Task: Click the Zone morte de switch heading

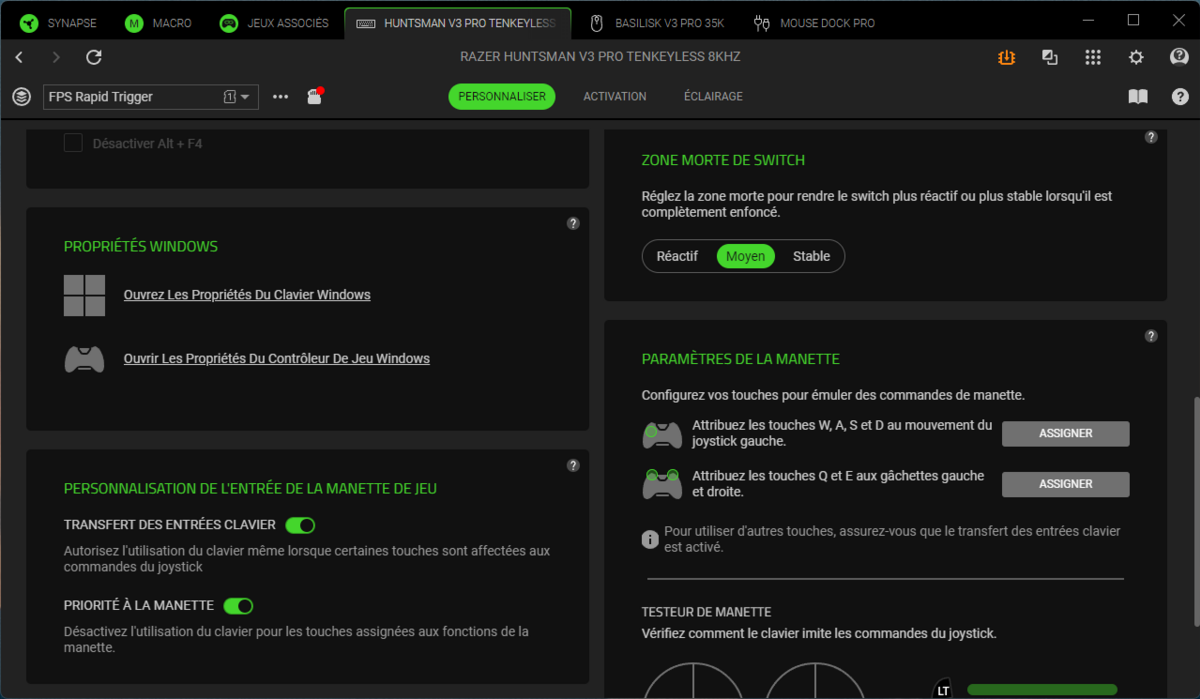Action: coord(723,160)
